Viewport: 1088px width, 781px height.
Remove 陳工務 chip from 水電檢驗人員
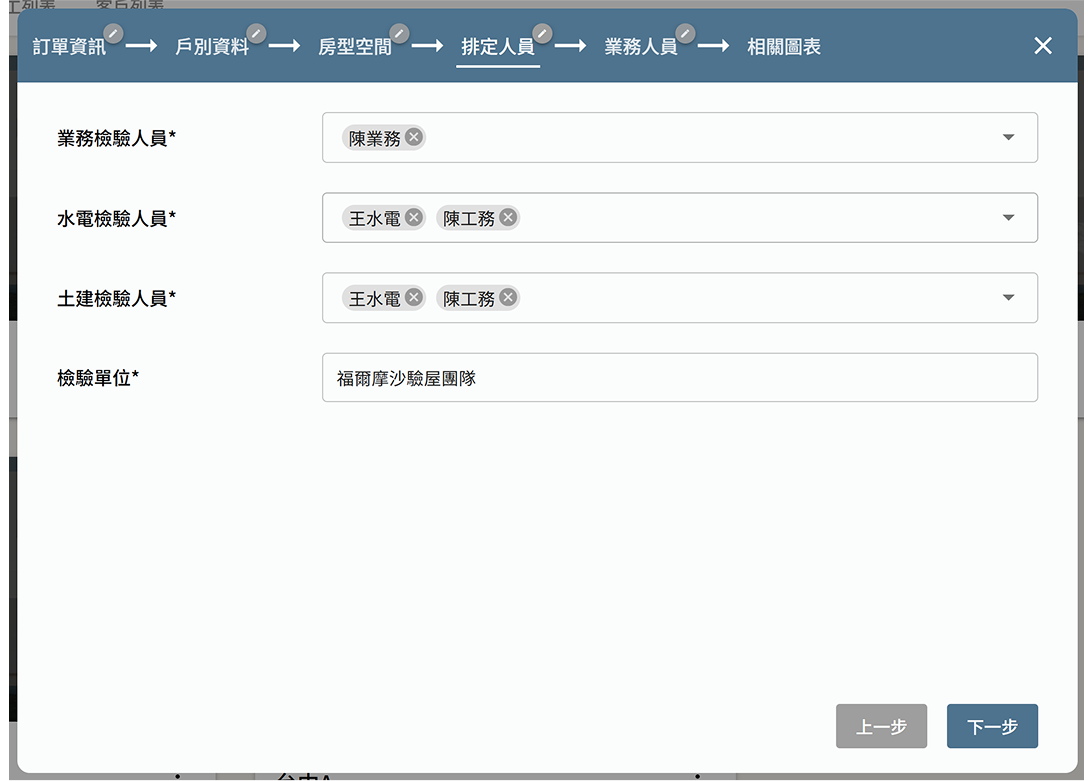tap(508, 218)
